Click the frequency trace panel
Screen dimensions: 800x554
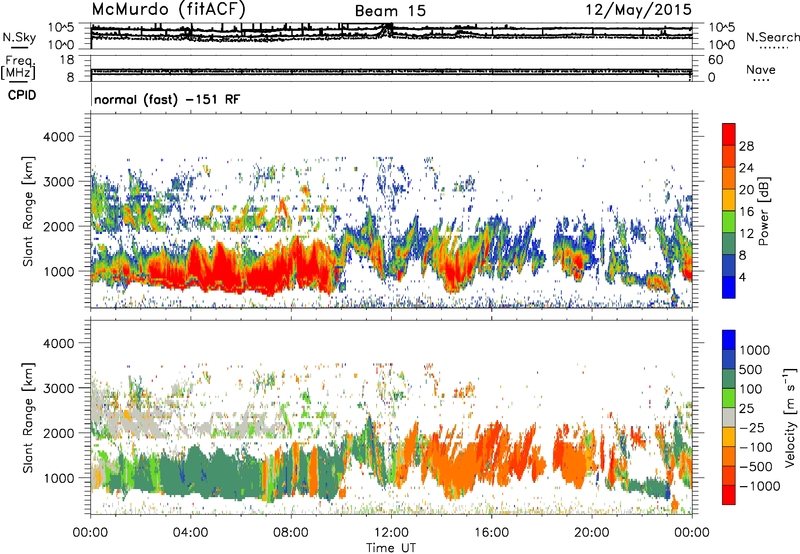point(391,68)
